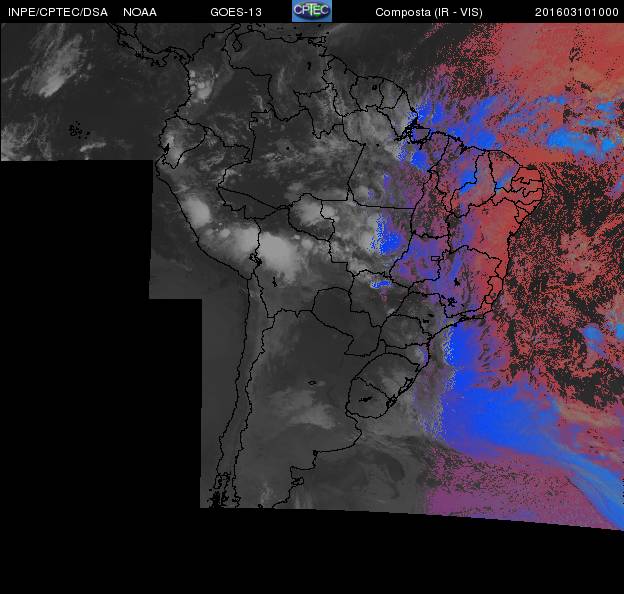Click the NOAA label in the header
The width and height of the screenshot is (624, 594).
[140, 12]
